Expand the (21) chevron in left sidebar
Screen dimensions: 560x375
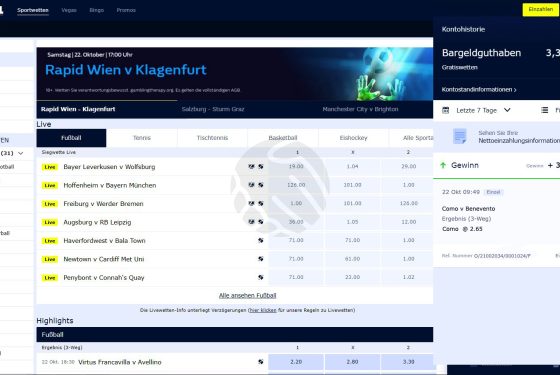pyautogui.click(x=21, y=153)
